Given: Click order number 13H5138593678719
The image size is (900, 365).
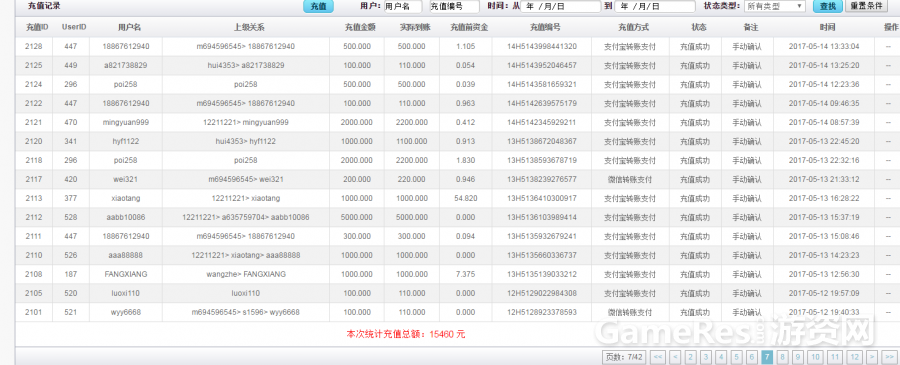Looking at the screenshot, I should pyautogui.click(x=542, y=160).
